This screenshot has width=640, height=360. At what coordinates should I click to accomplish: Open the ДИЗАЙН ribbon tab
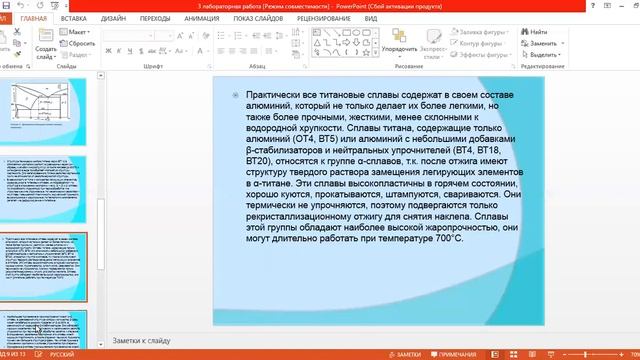[x=113, y=18]
